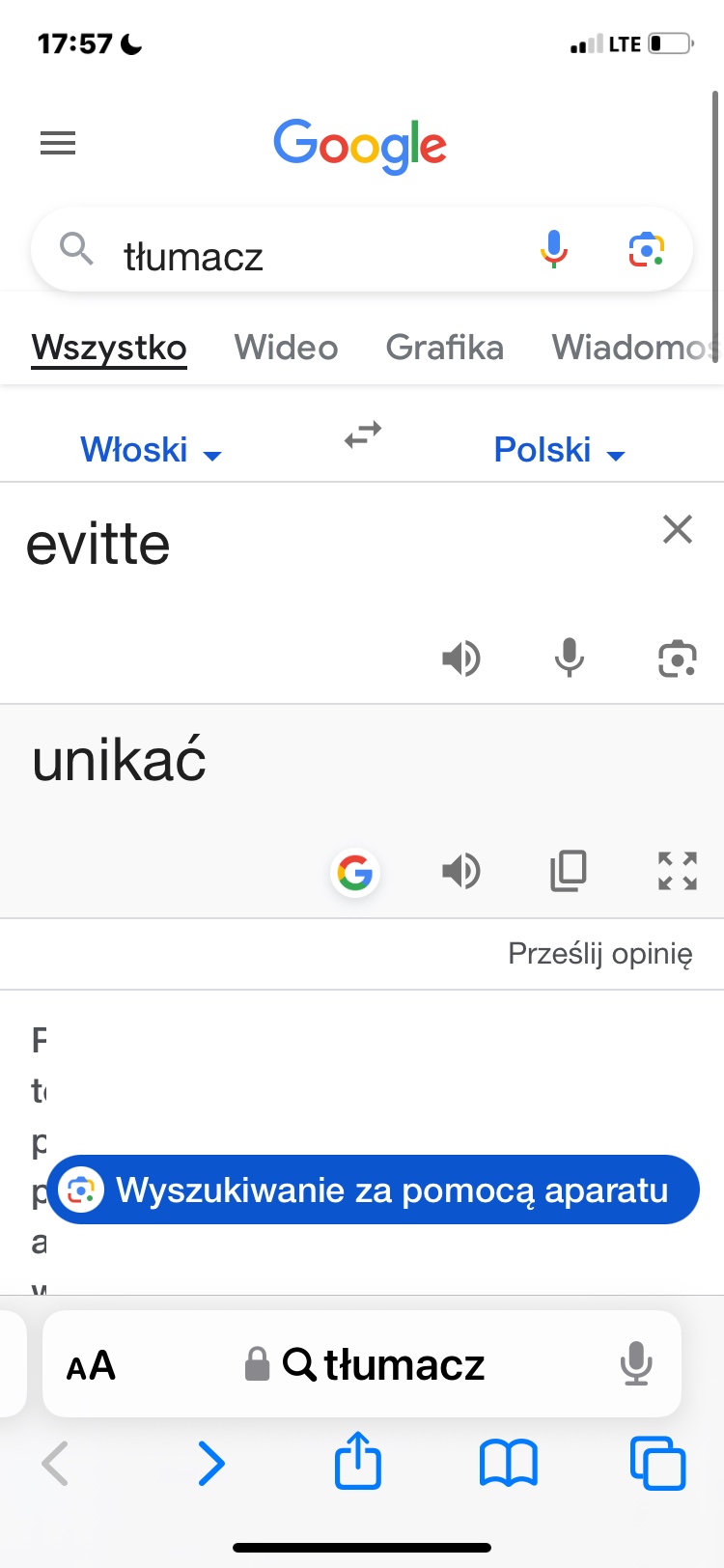724x1568 pixels.
Task: Switch to the Wideo tab
Action: [x=286, y=348]
